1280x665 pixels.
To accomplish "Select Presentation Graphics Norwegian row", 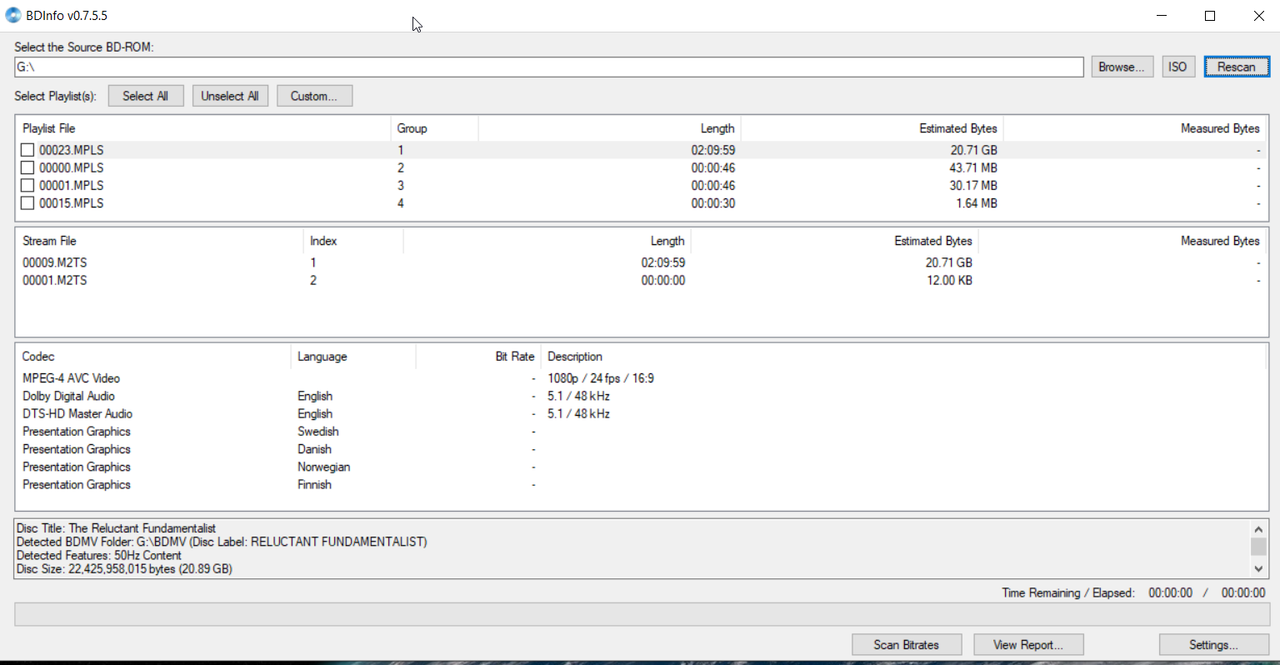I will coord(641,467).
